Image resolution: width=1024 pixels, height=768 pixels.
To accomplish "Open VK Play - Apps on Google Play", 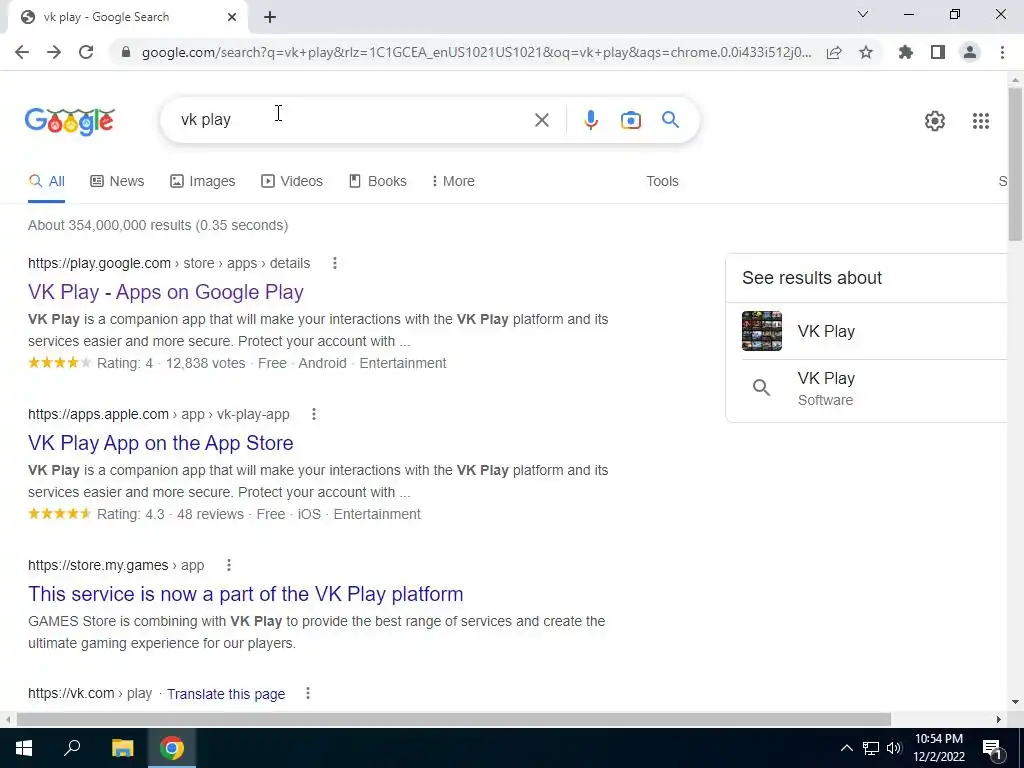I will coord(166,292).
